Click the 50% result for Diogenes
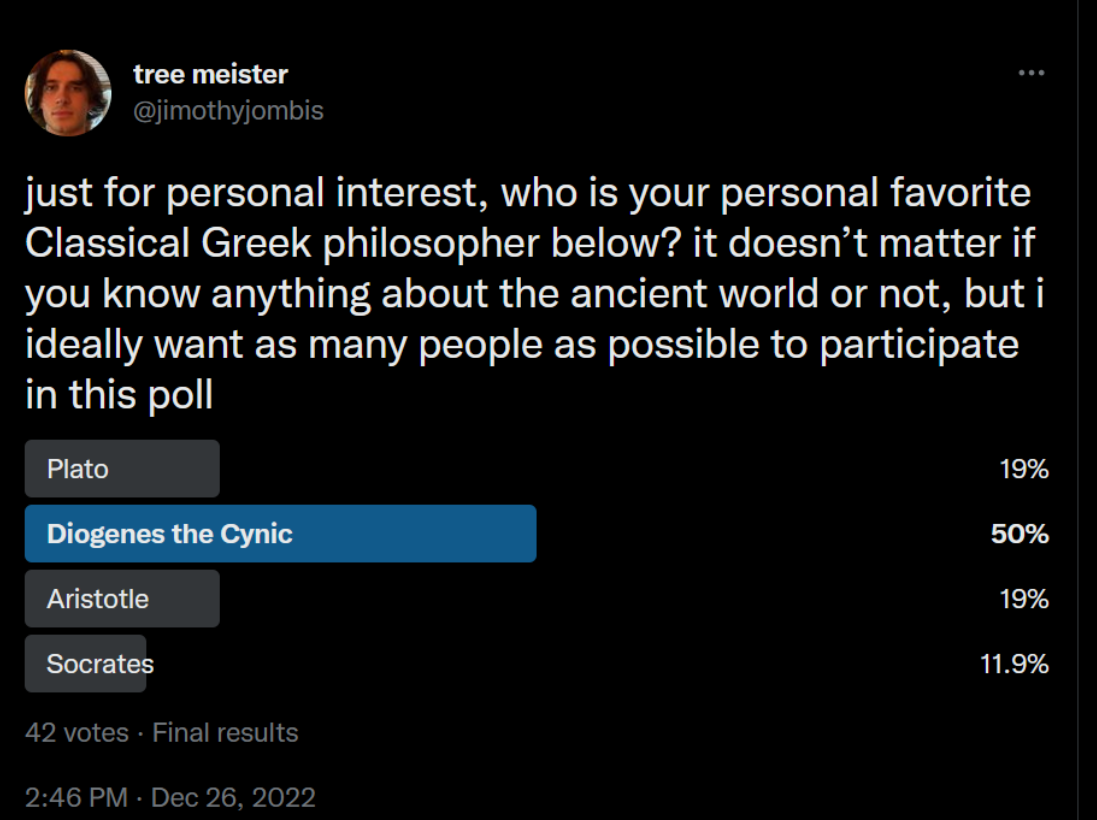The height and width of the screenshot is (820, 1097). (x=1019, y=534)
